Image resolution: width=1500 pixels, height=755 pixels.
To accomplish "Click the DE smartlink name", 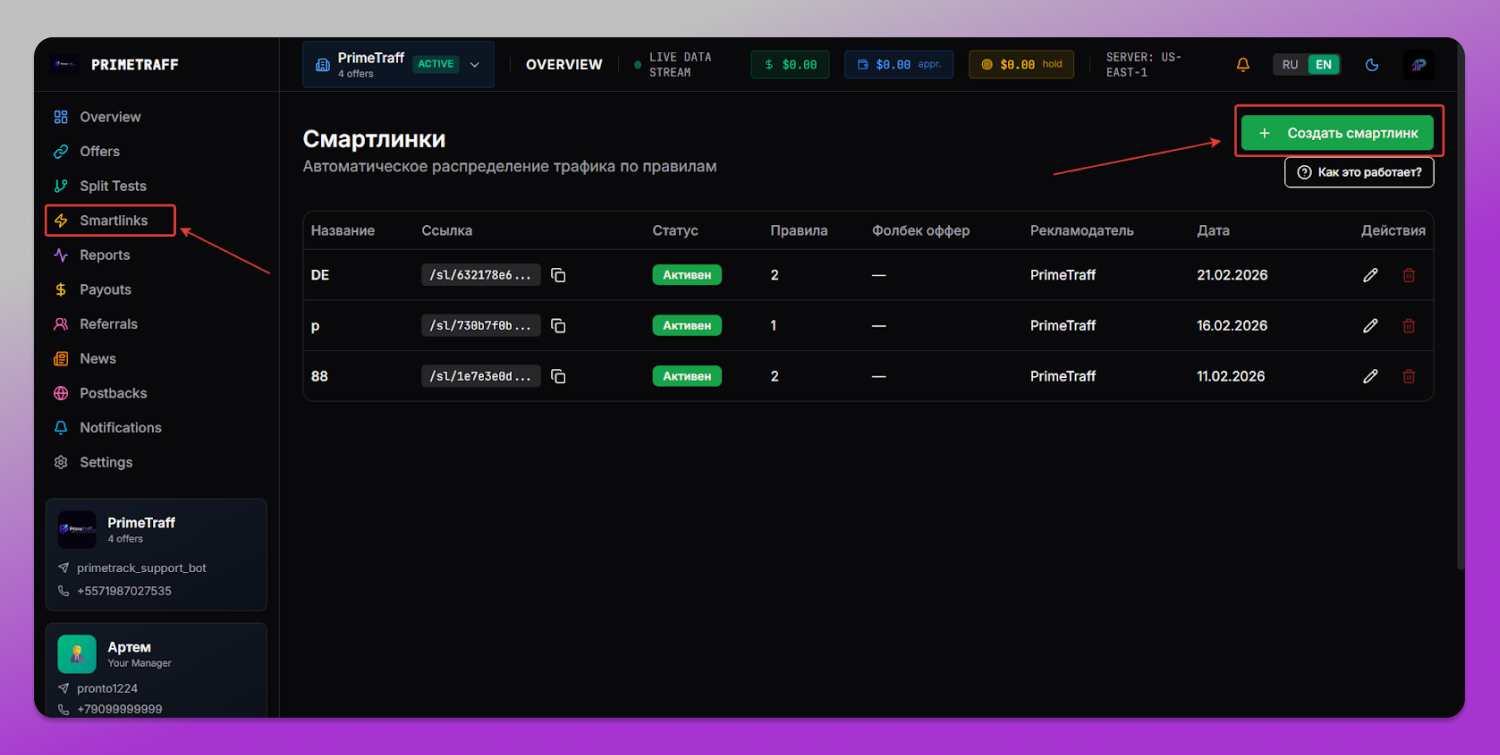I will [x=320, y=275].
